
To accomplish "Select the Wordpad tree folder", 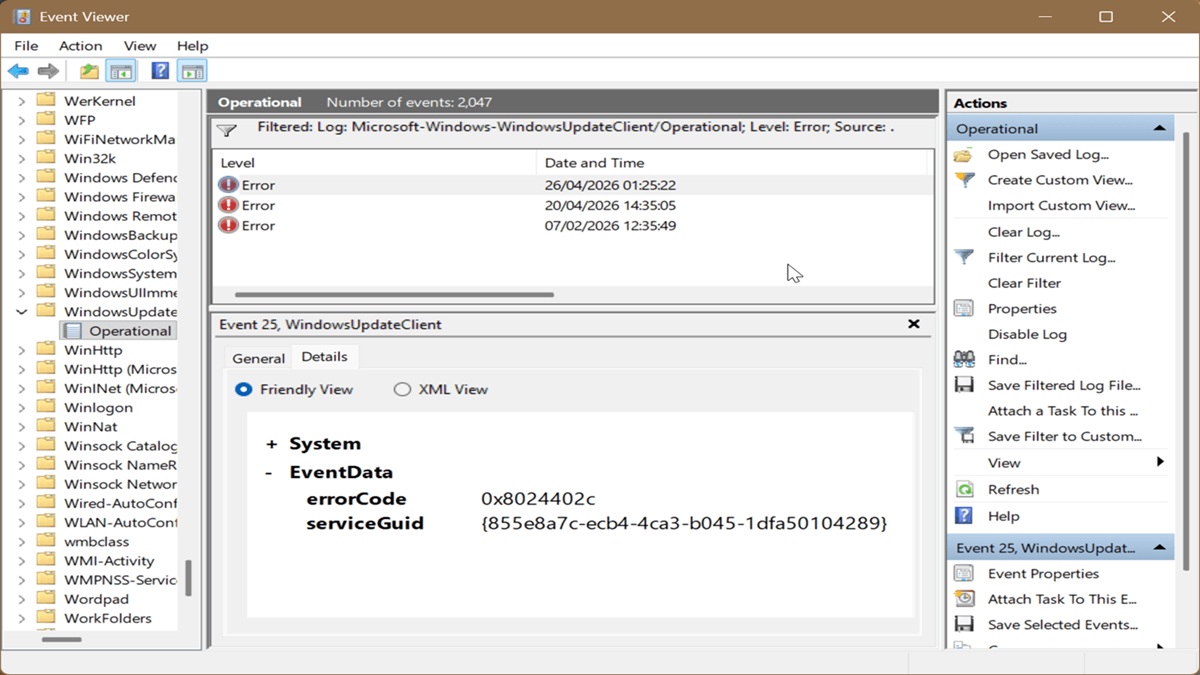I will (x=96, y=599).
